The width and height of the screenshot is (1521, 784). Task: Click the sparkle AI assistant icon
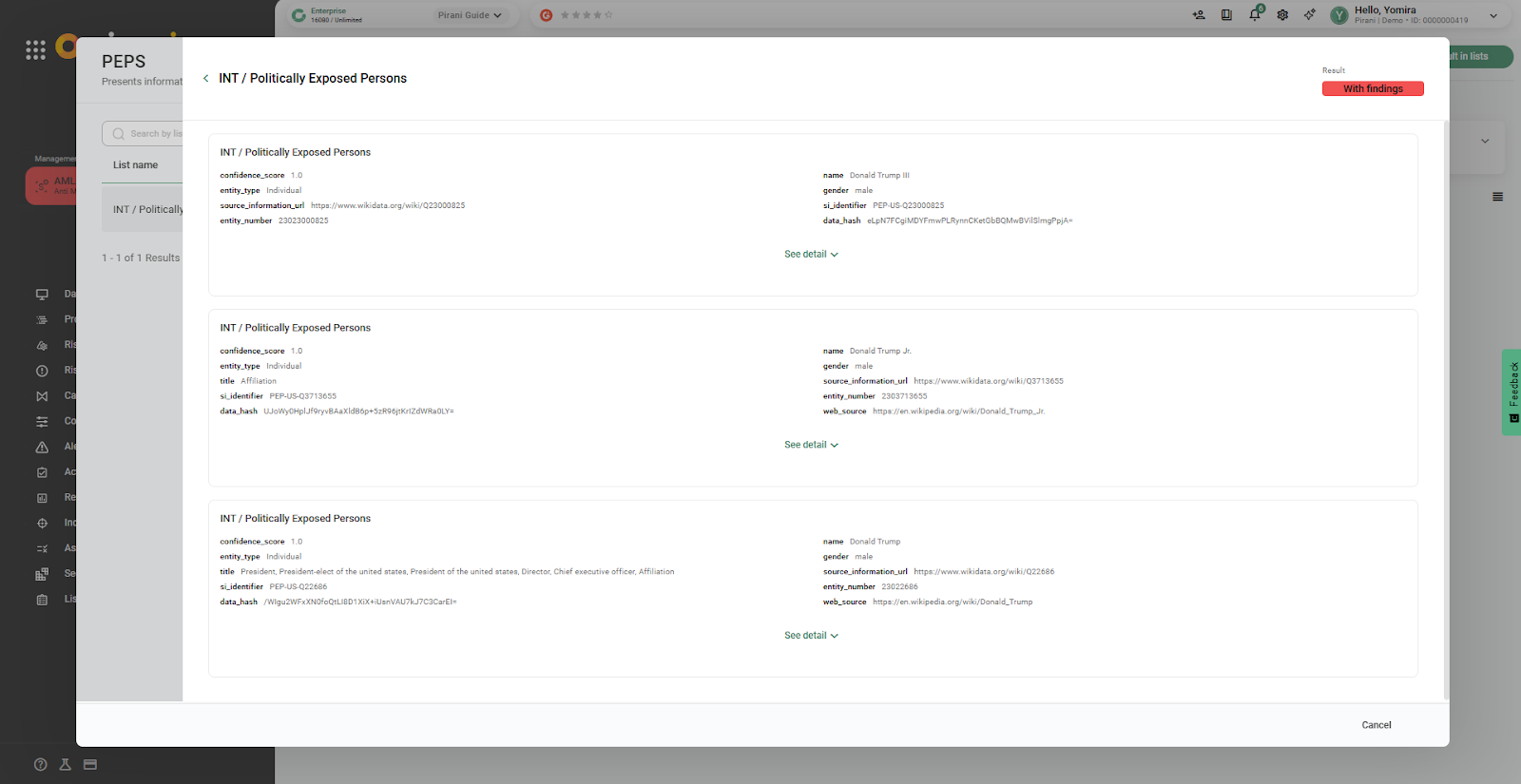coord(1310,15)
